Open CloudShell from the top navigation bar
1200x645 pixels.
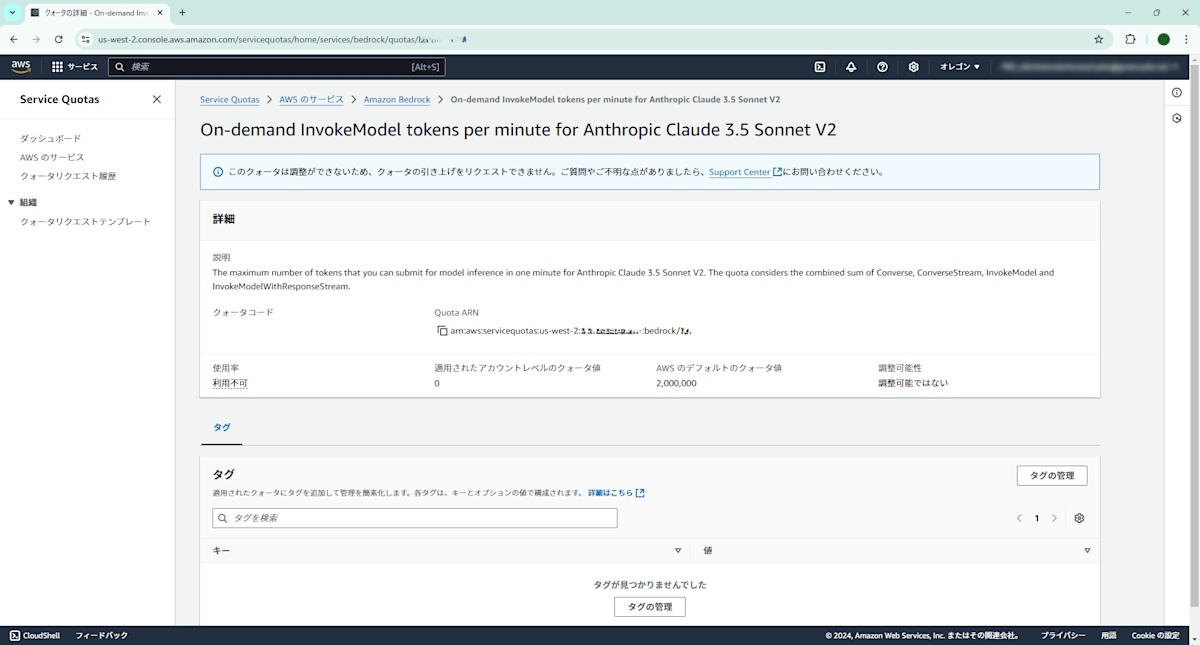click(820, 67)
